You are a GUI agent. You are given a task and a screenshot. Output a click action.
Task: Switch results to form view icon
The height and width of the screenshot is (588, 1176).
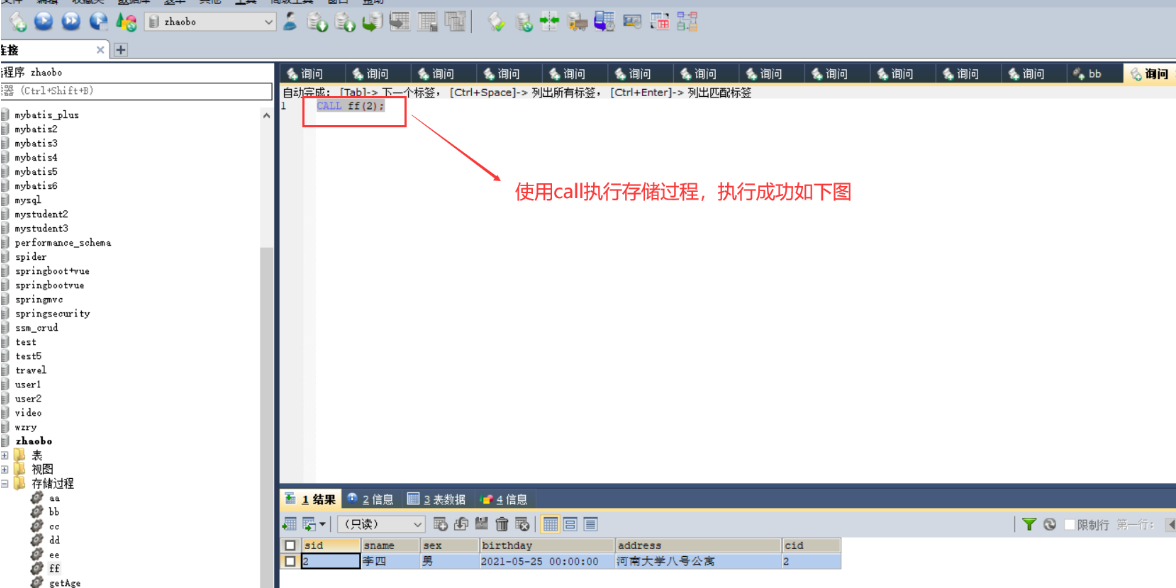570,524
